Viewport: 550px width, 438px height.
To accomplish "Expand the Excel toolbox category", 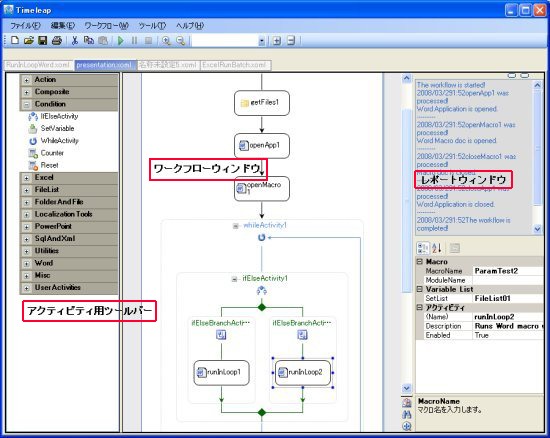I will (26, 178).
